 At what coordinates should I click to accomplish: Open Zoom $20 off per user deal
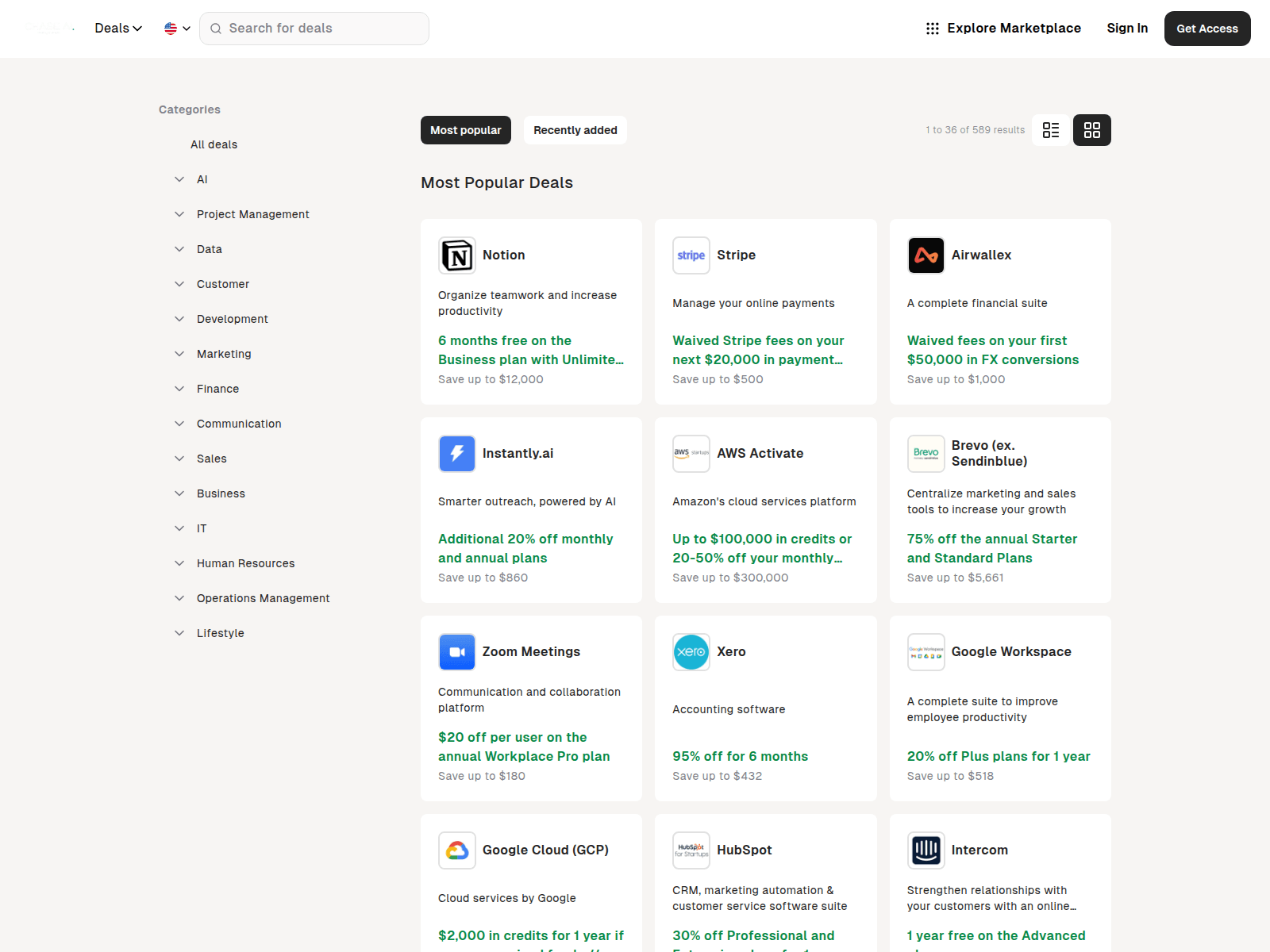[524, 747]
